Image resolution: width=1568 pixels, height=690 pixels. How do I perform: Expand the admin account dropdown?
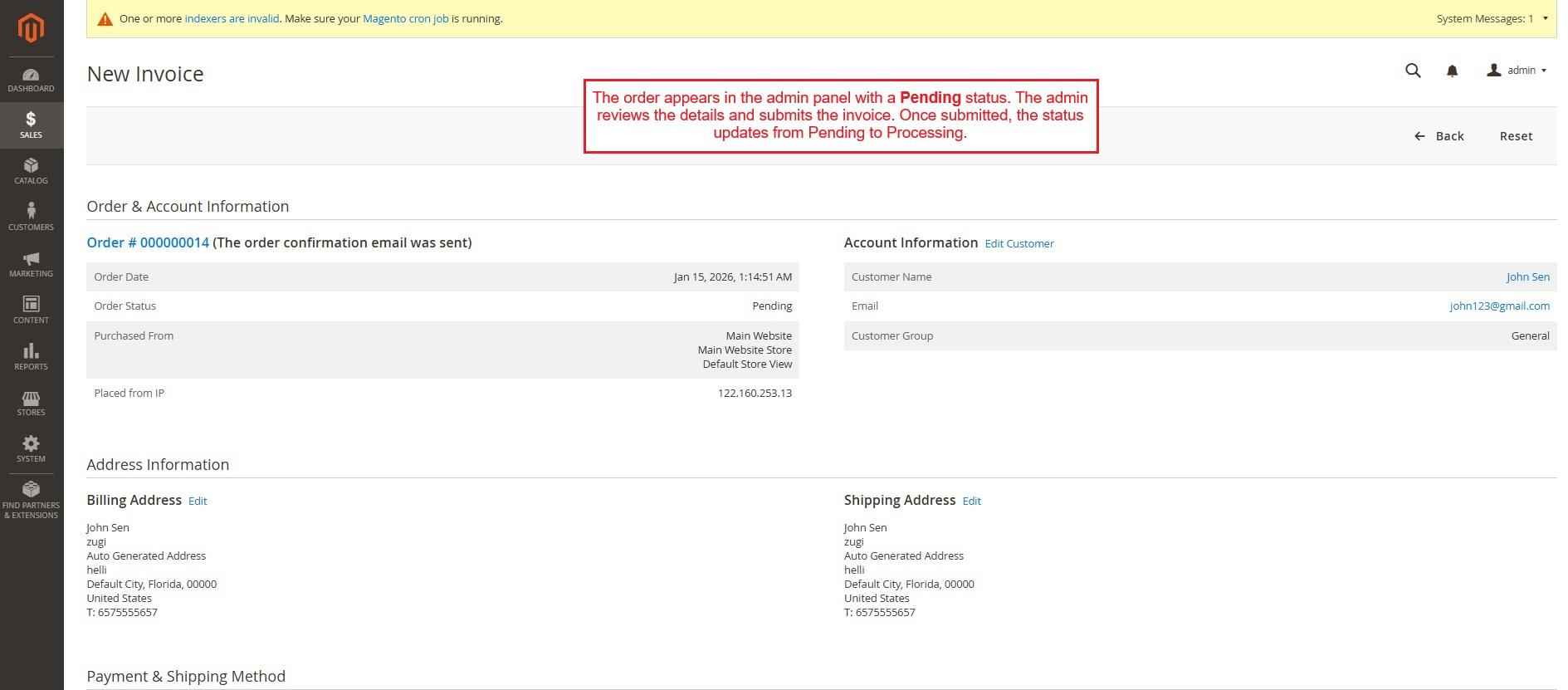coord(1517,71)
